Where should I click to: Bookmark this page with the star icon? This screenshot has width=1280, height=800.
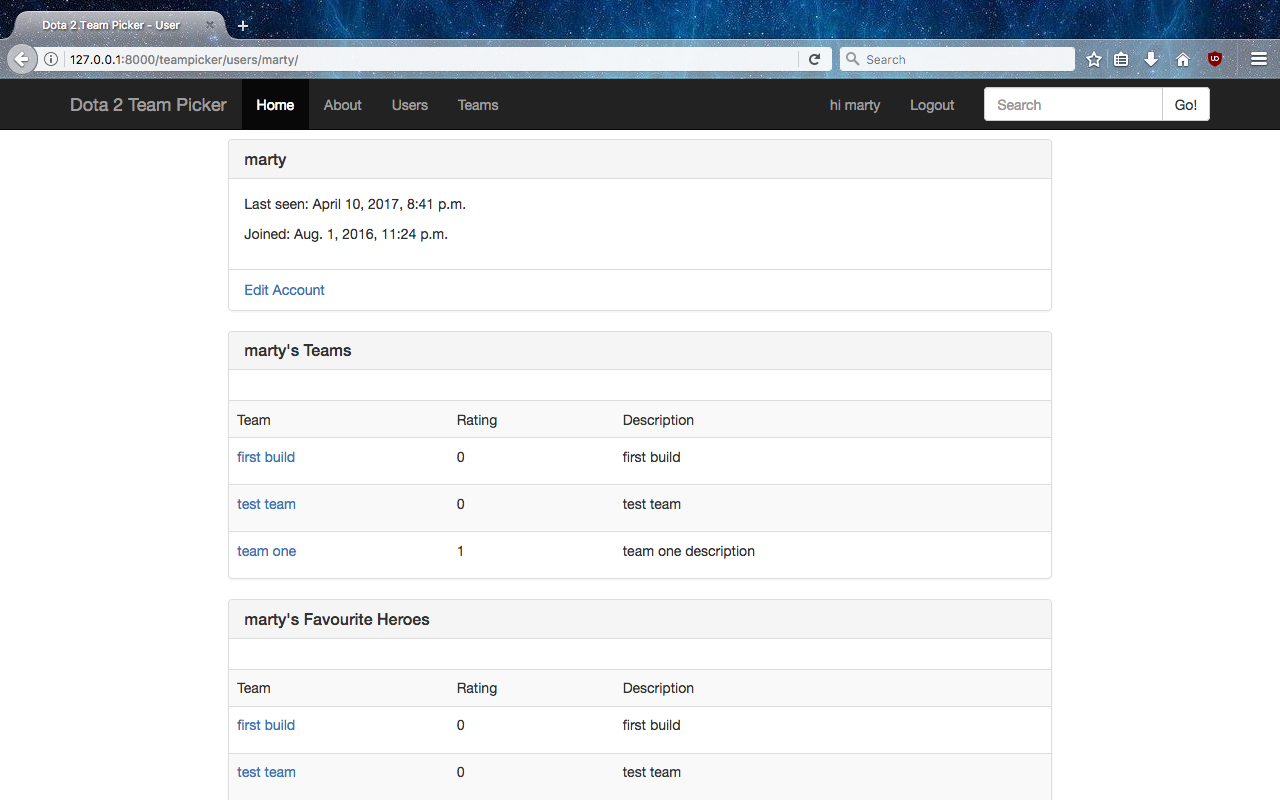1094,60
